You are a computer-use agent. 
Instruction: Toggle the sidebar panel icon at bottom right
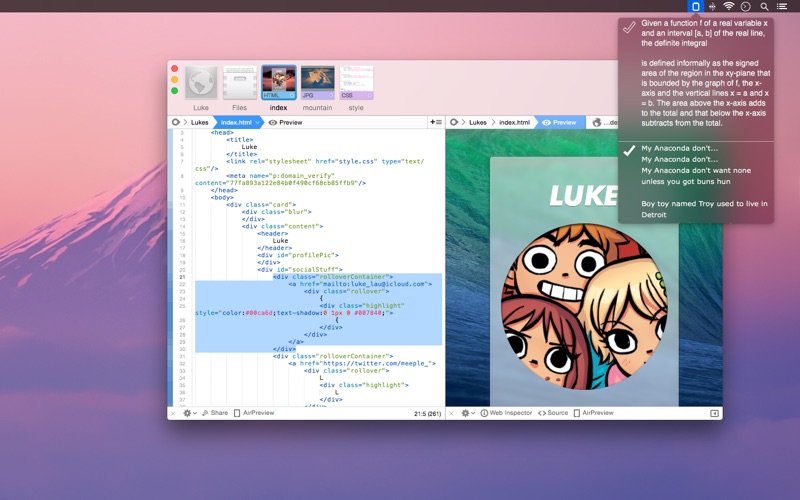(714, 413)
